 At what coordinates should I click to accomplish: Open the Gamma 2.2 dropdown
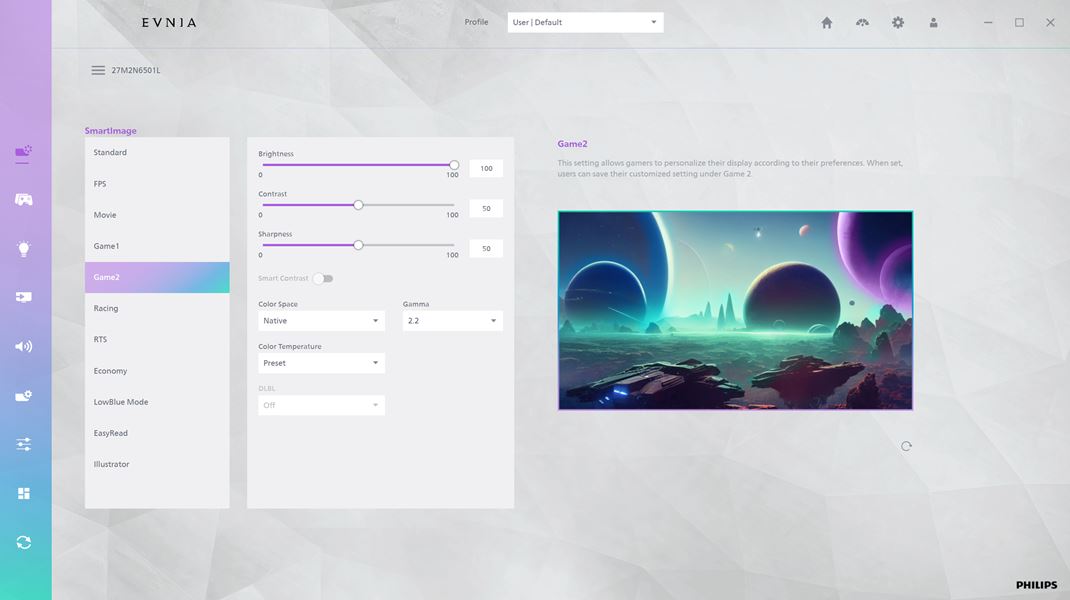(452, 321)
